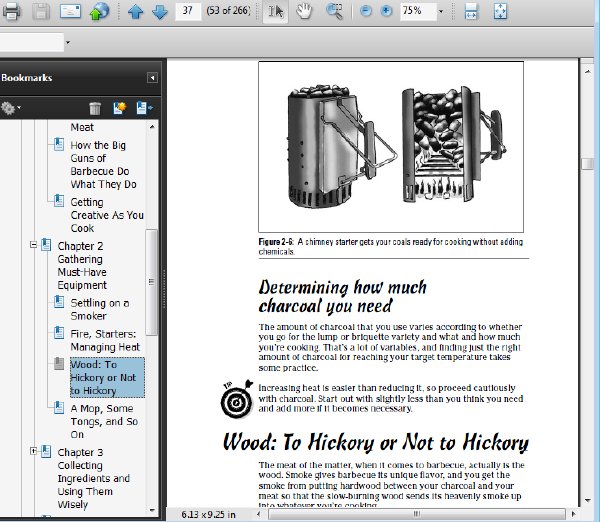Click the '6.13 x 9.25 in' page size label
The height and width of the screenshot is (522, 600).
click(208, 514)
